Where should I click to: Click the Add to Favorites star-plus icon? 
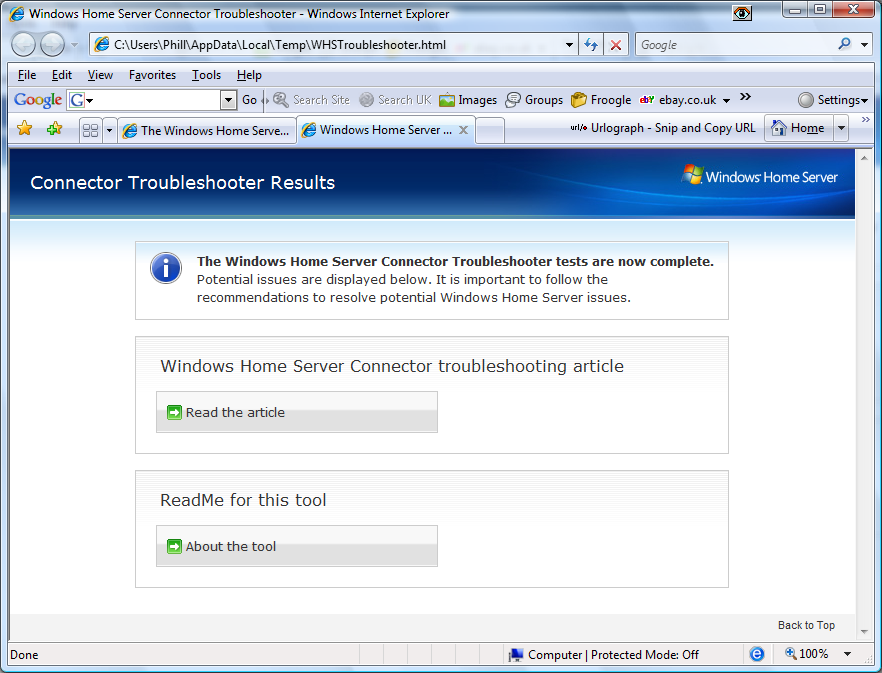55,129
